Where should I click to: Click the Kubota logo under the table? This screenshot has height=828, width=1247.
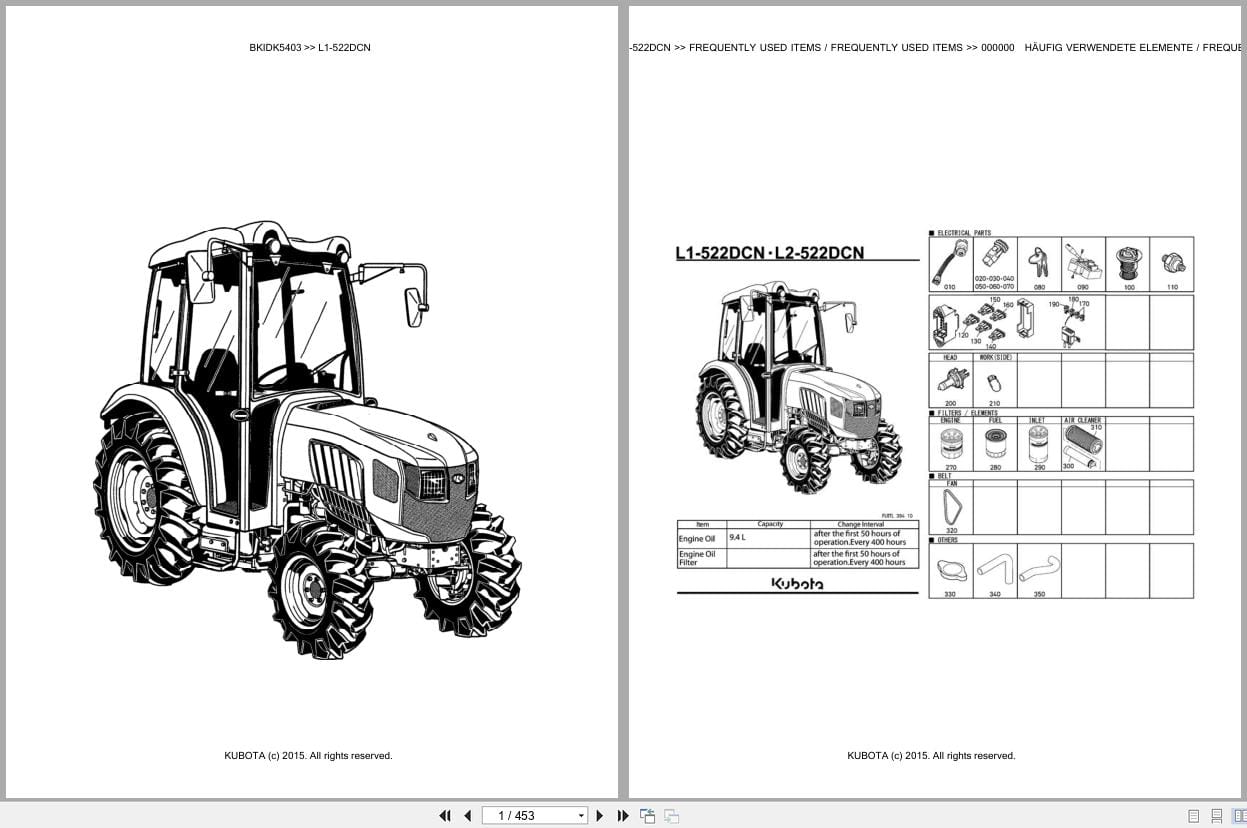[x=798, y=583]
